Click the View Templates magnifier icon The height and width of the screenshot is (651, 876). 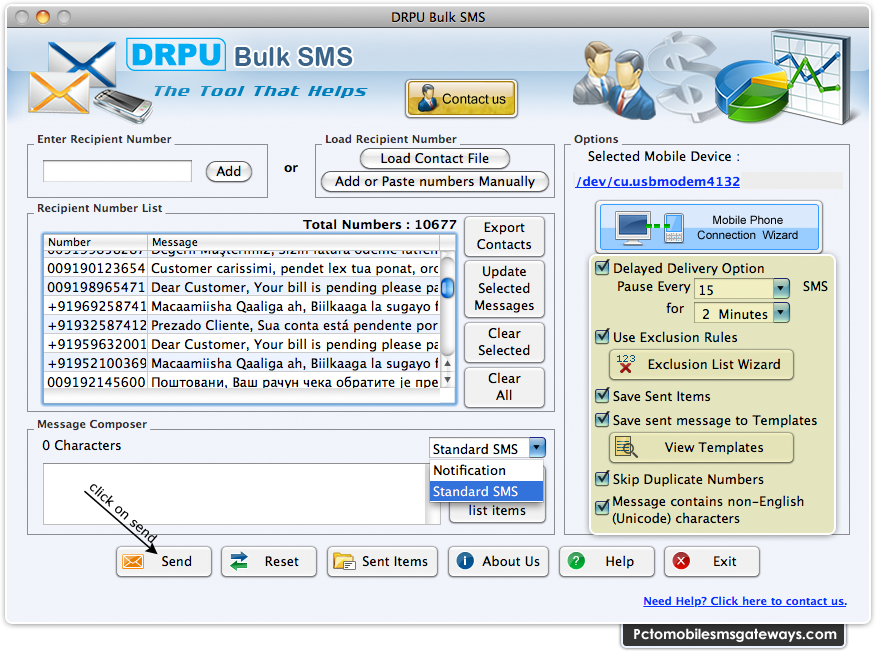tap(626, 447)
